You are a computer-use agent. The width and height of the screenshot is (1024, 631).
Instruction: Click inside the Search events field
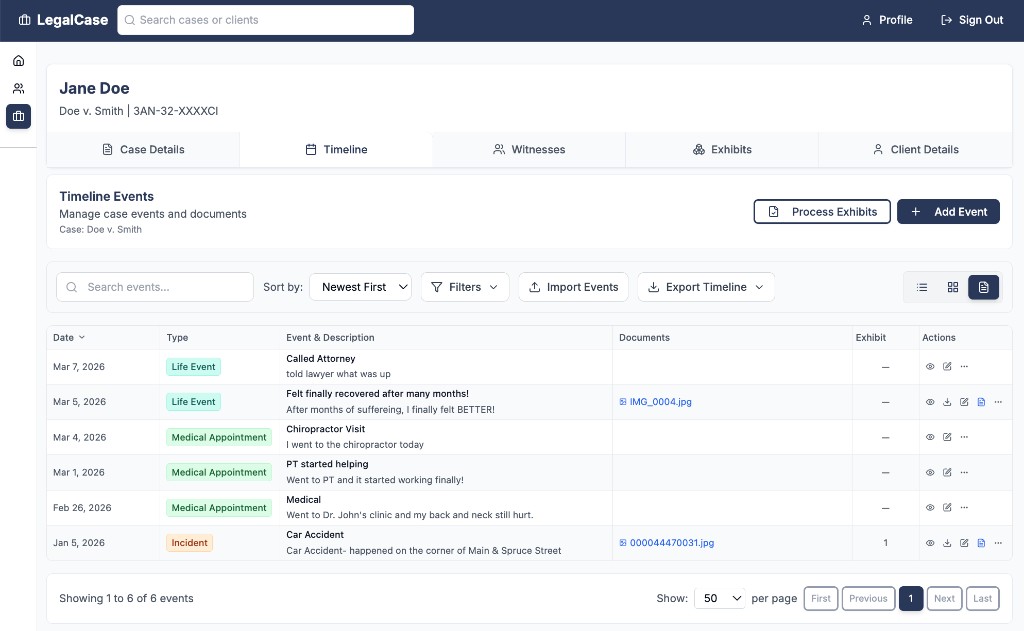tap(155, 287)
